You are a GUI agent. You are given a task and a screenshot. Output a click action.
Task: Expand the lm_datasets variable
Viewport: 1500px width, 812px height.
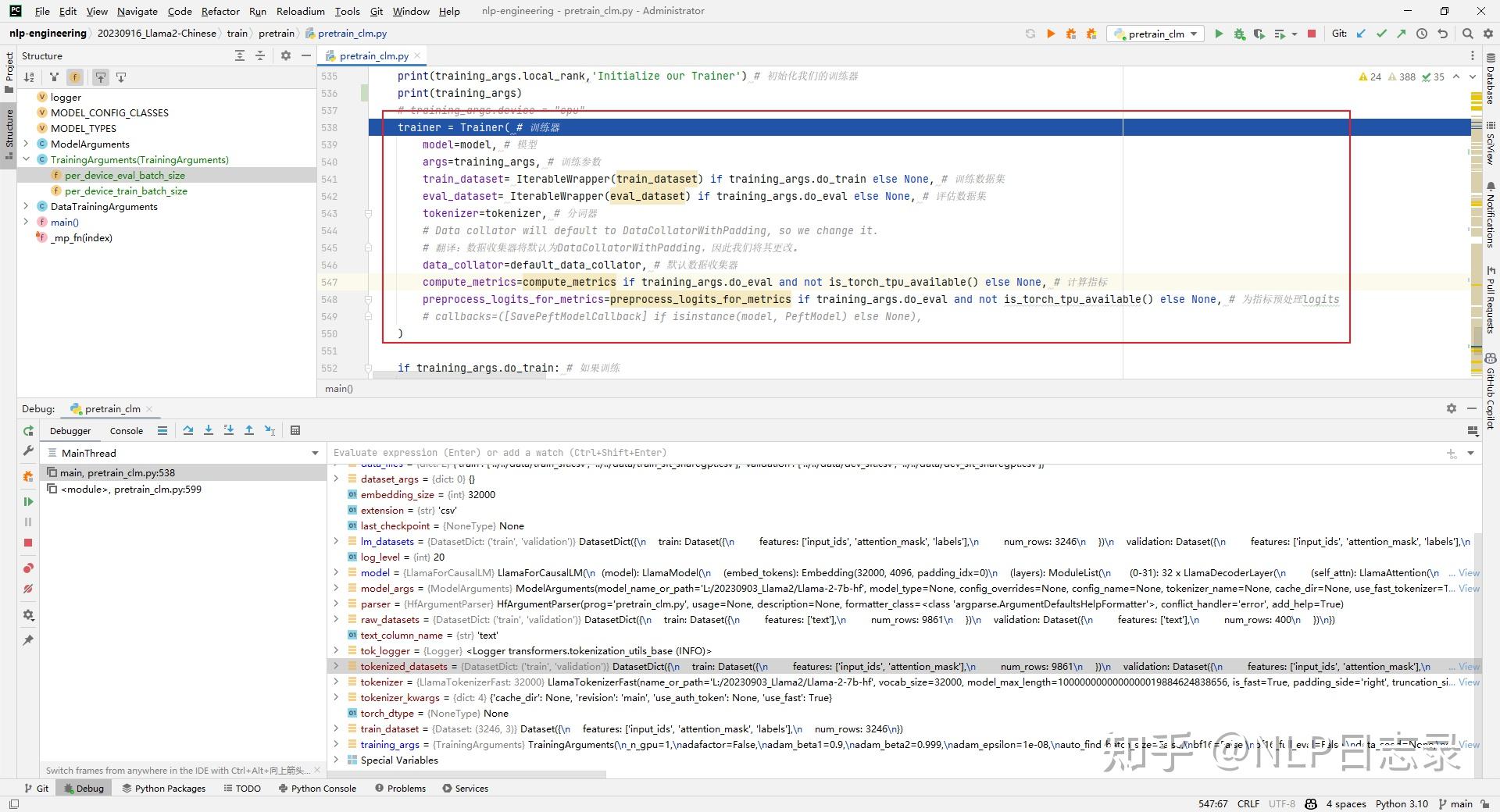pyautogui.click(x=337, y=541)
